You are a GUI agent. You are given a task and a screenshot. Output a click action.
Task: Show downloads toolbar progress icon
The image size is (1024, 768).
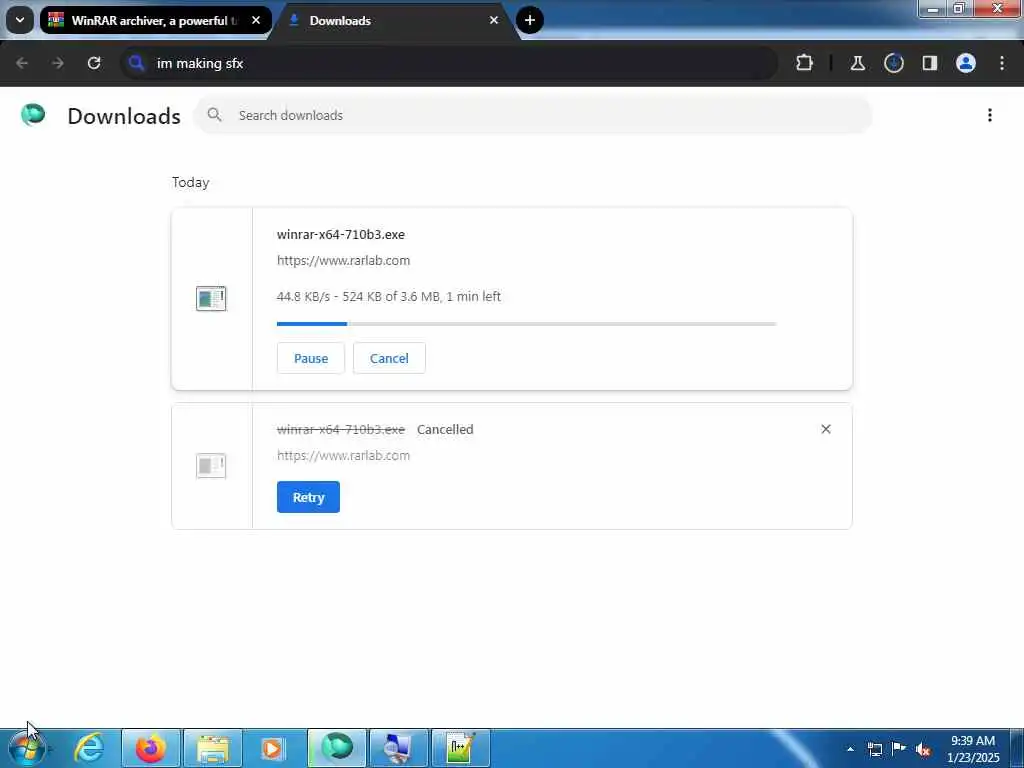[894, 63]
